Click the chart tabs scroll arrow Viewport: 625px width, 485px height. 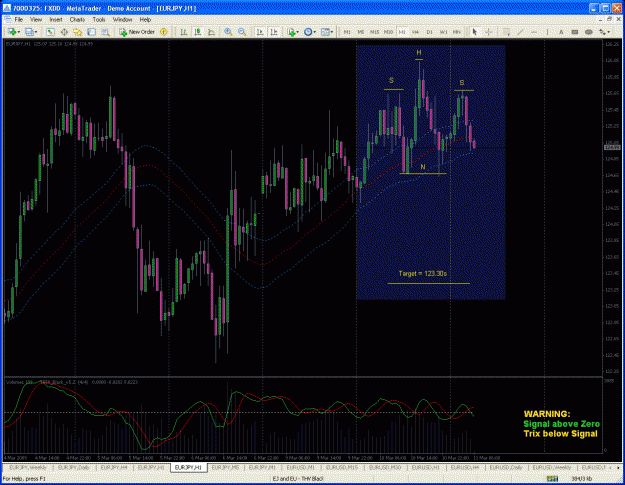[618, 467]
